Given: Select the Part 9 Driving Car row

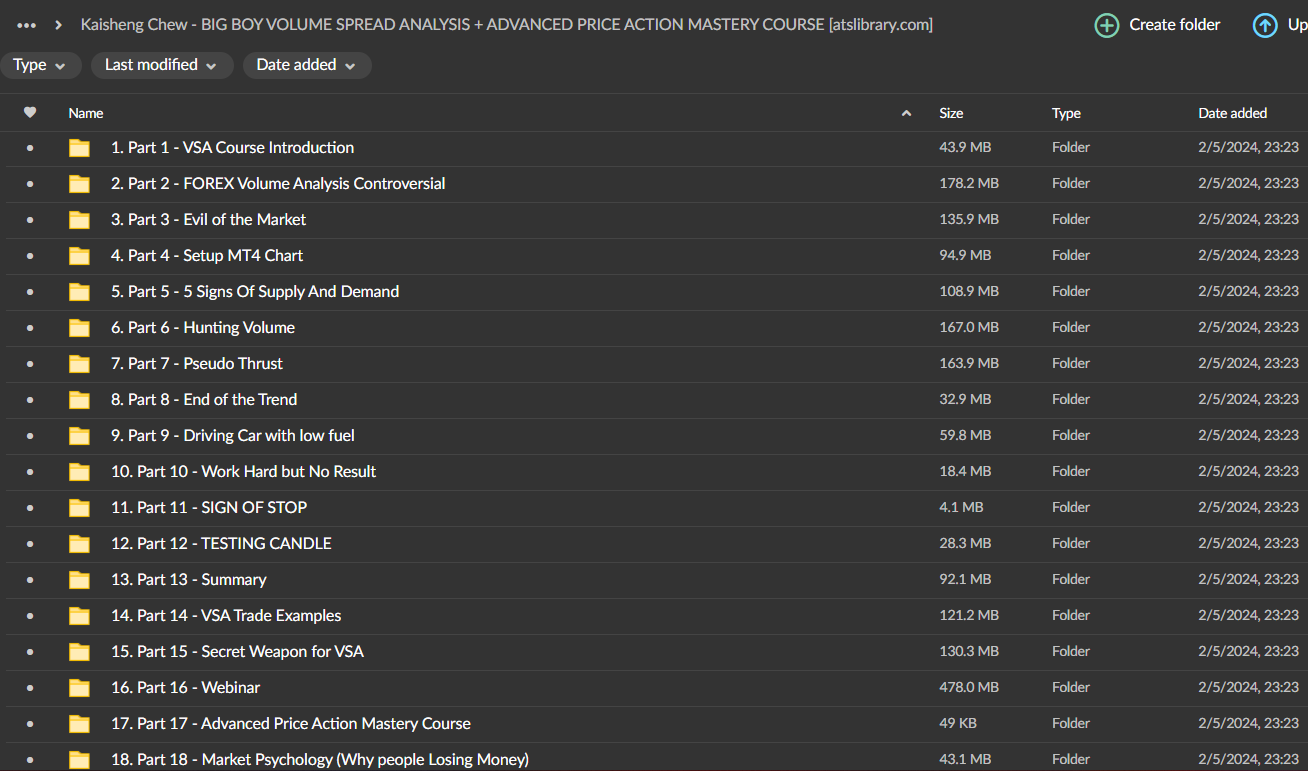Looking at the screenshot, I should pos(600,436).
